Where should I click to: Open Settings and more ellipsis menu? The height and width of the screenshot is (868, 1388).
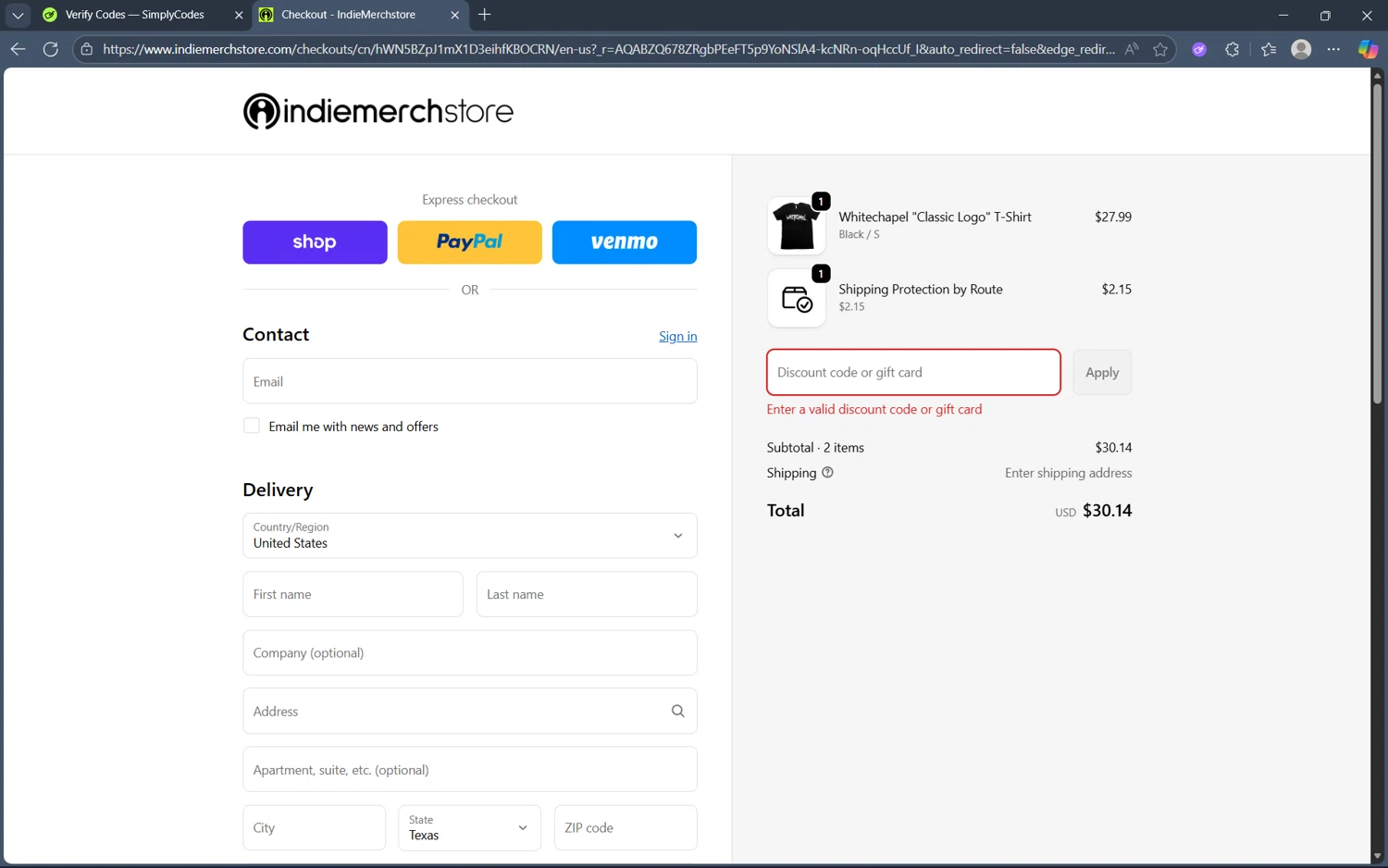pos(1333,49)
